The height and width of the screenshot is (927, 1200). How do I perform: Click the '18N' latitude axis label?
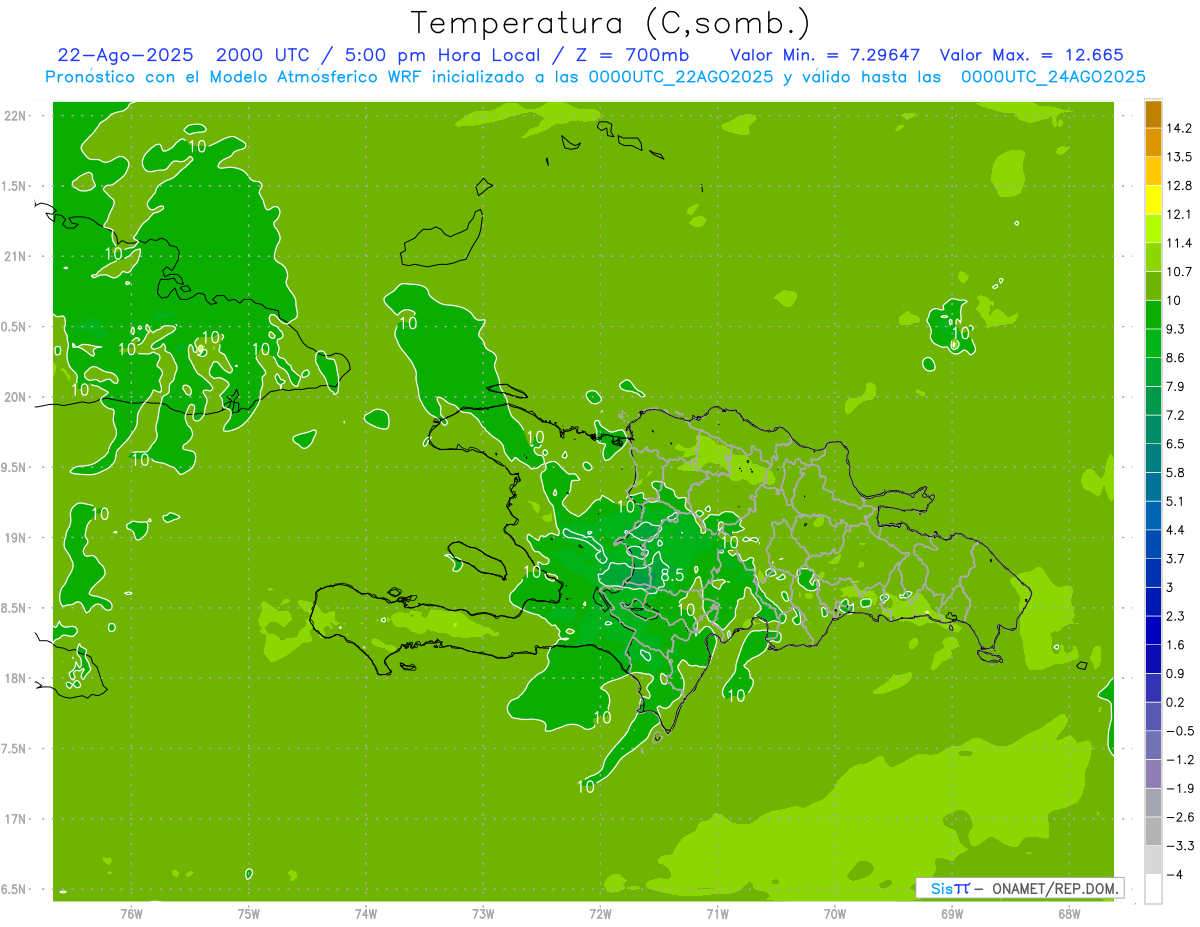coord(15,679)
